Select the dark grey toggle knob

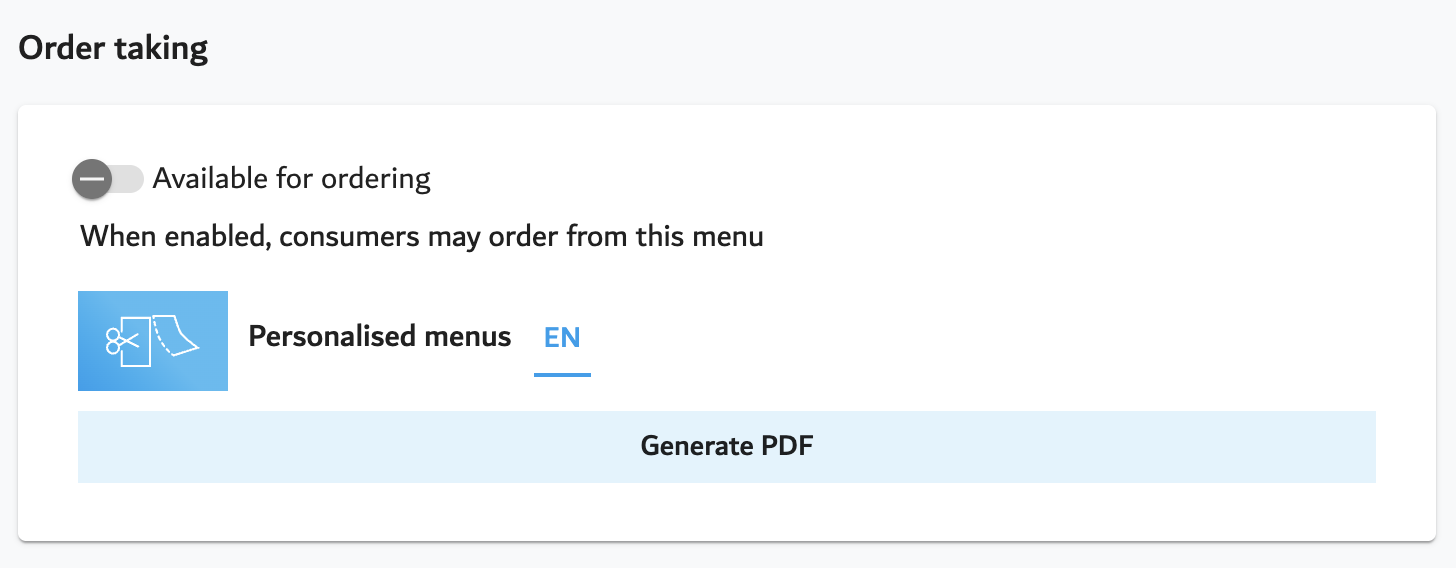(93, 179)
